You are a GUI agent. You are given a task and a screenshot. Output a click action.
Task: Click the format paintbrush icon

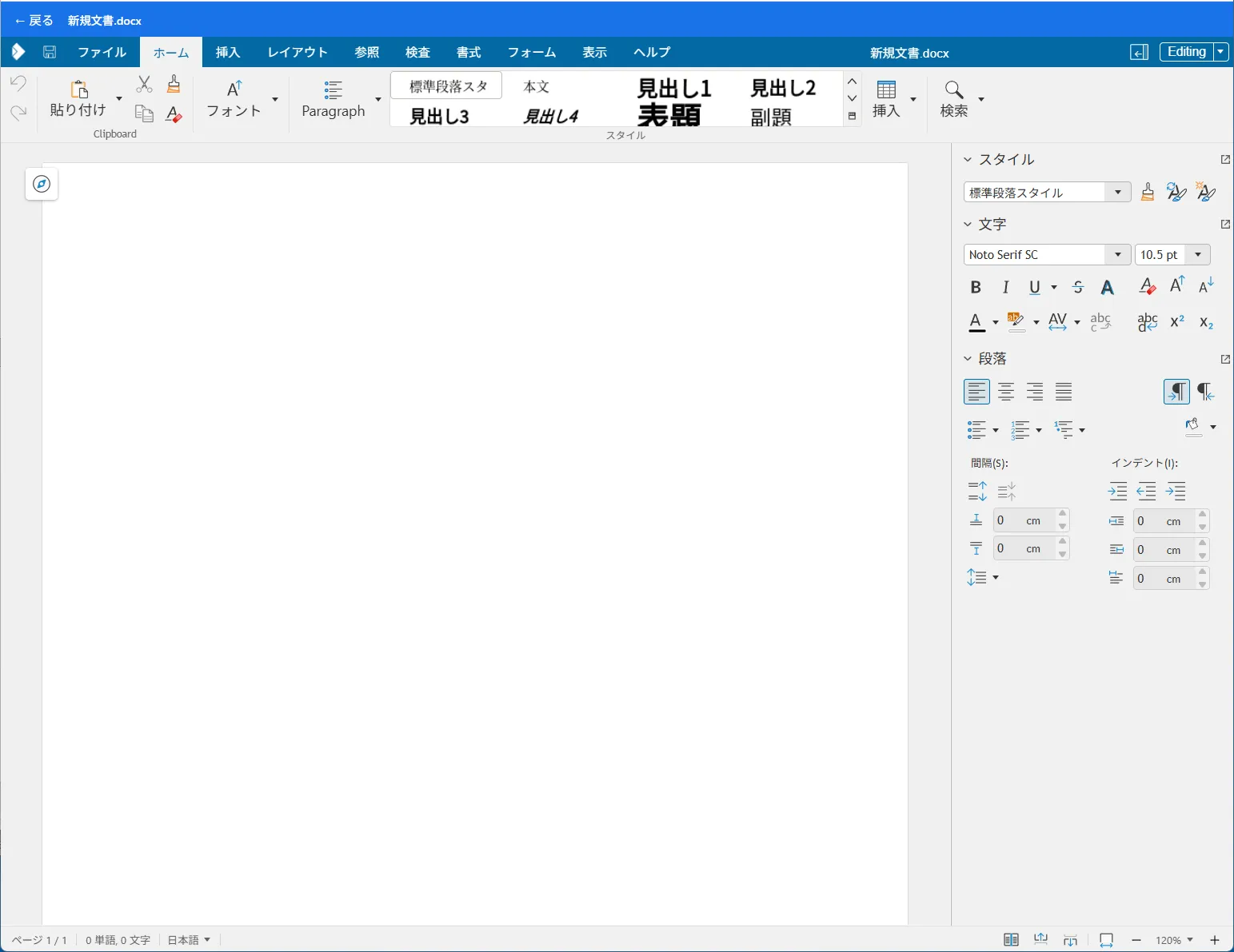click(x=1148, y=191)
